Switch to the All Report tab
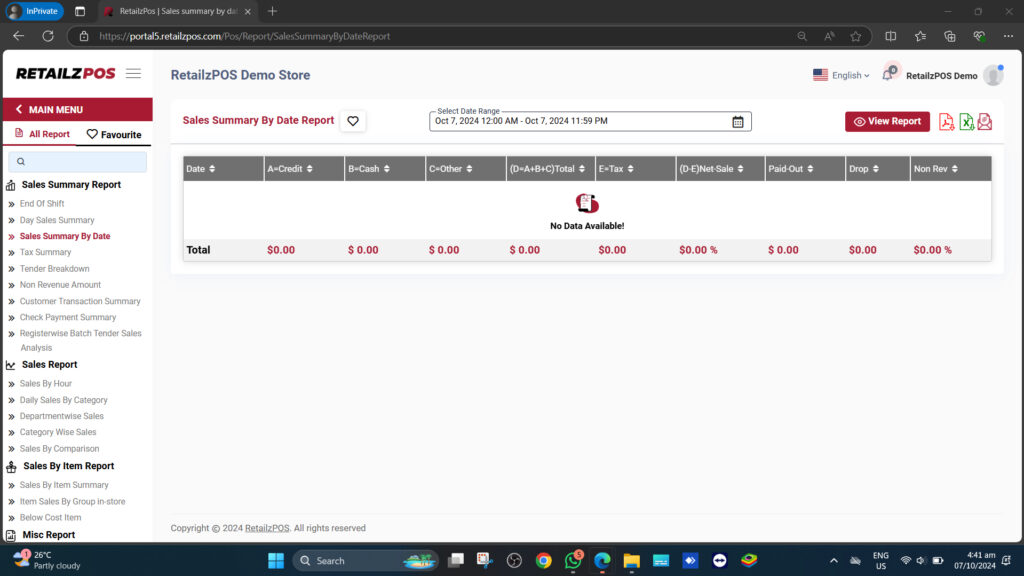Image resolution: width=1024 pixels, height=576 pixels. pos(41,133)
